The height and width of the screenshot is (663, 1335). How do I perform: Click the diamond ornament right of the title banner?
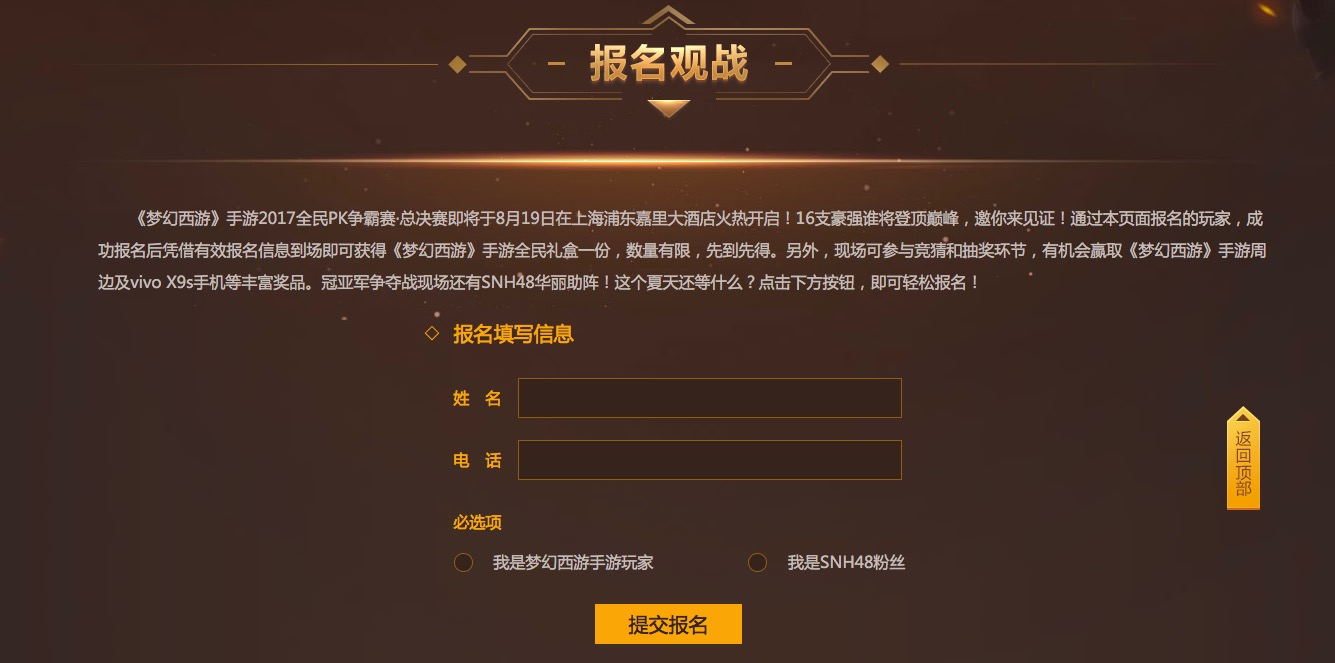880,65
